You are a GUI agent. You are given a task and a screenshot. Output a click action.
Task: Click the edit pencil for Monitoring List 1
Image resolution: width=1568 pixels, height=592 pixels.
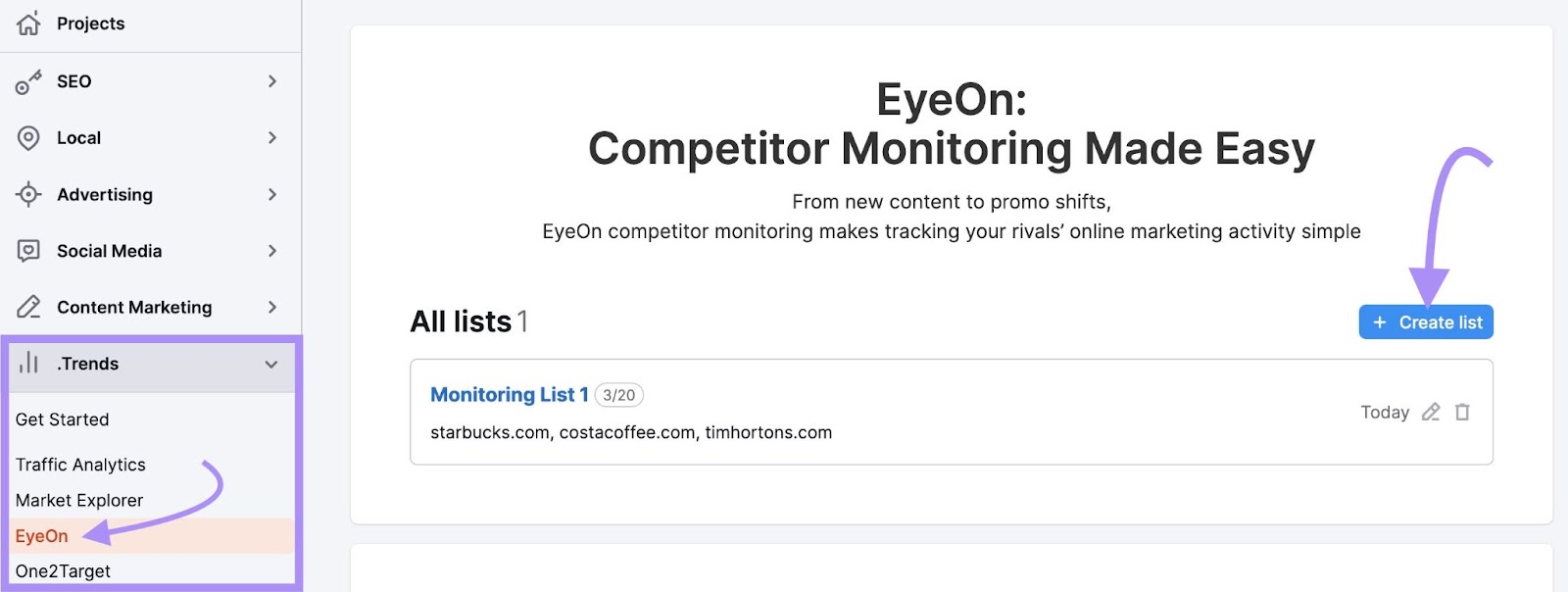(1430, 412)
